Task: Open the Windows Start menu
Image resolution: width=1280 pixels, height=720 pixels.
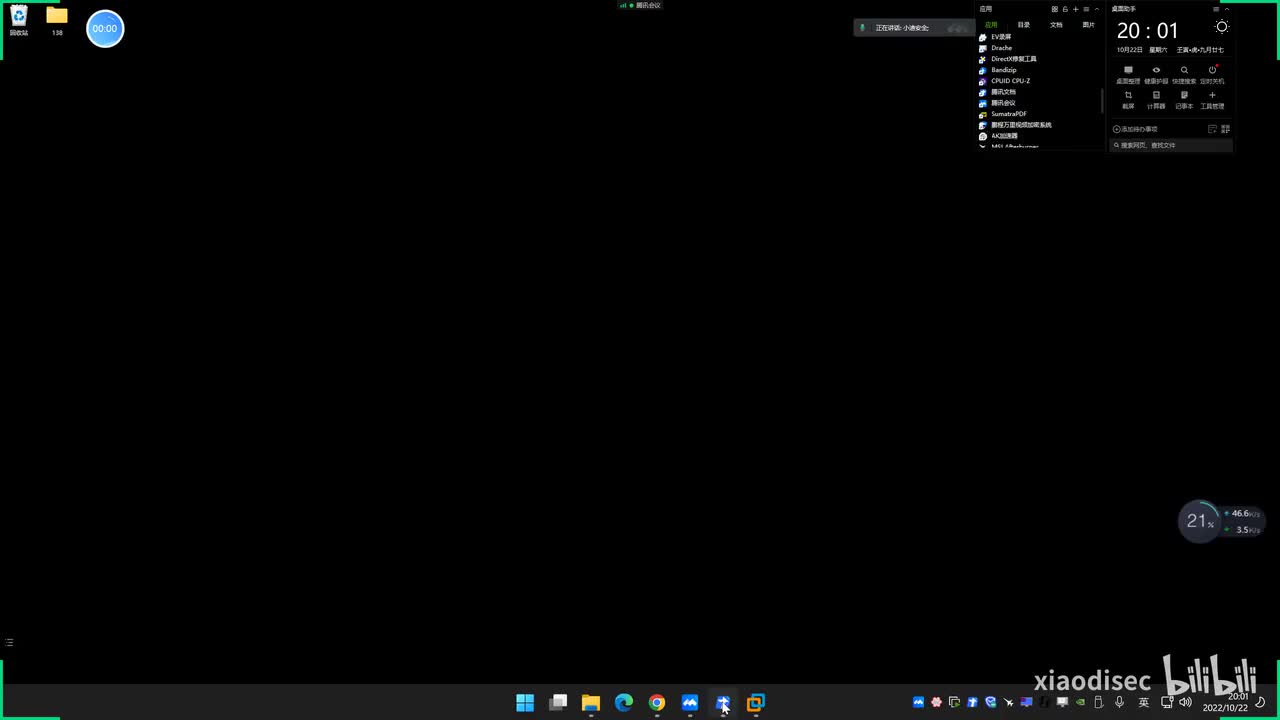Action: (x=525, y=703)
